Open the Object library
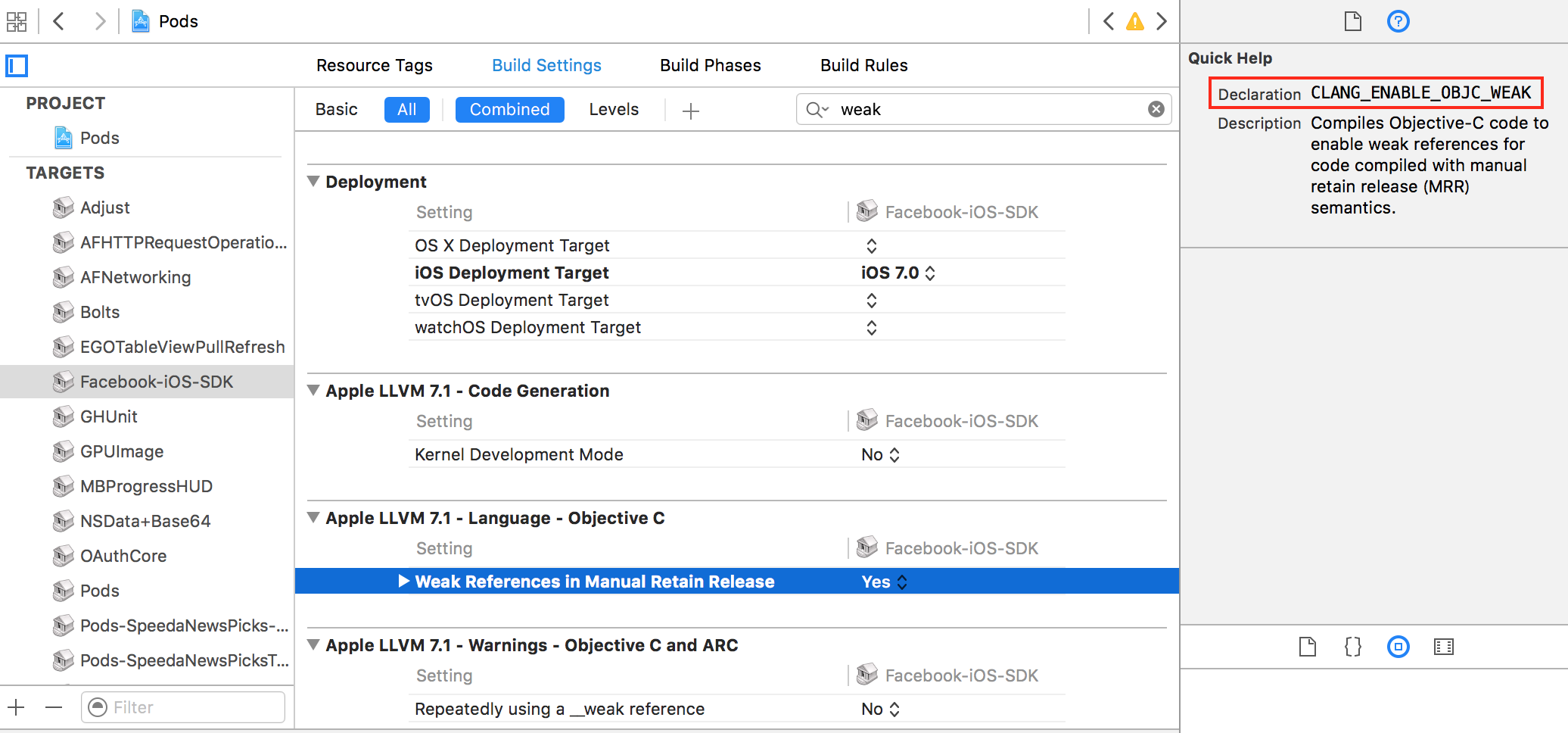 click(1398, 647)
